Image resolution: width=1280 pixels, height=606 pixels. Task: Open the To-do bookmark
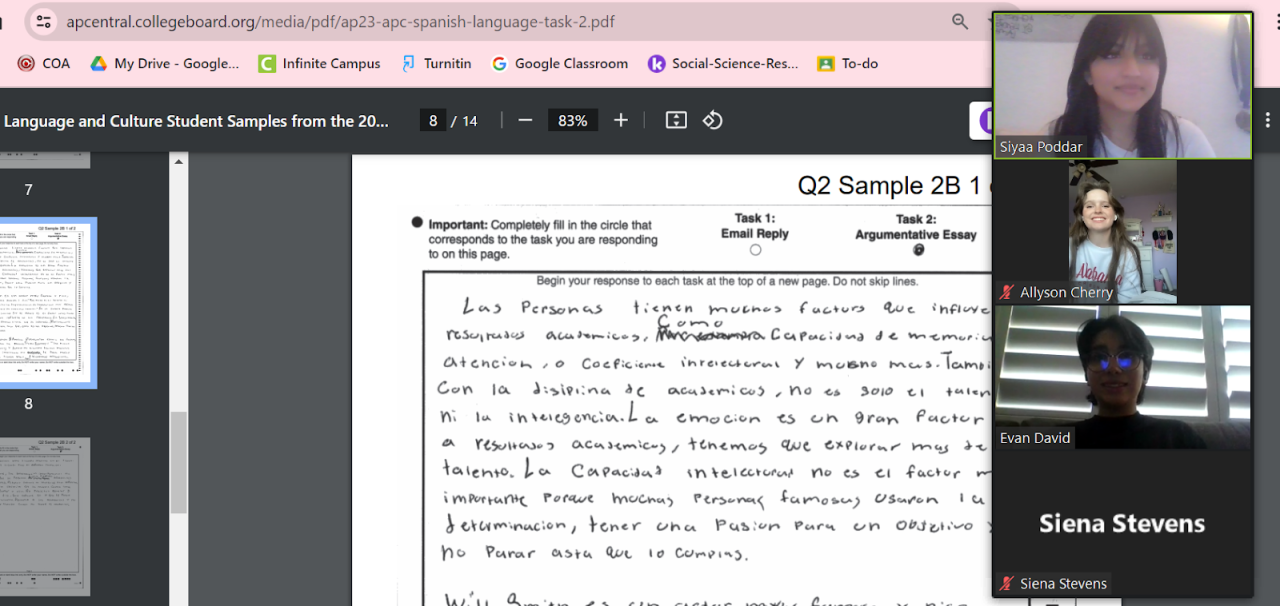click(847, 63)
